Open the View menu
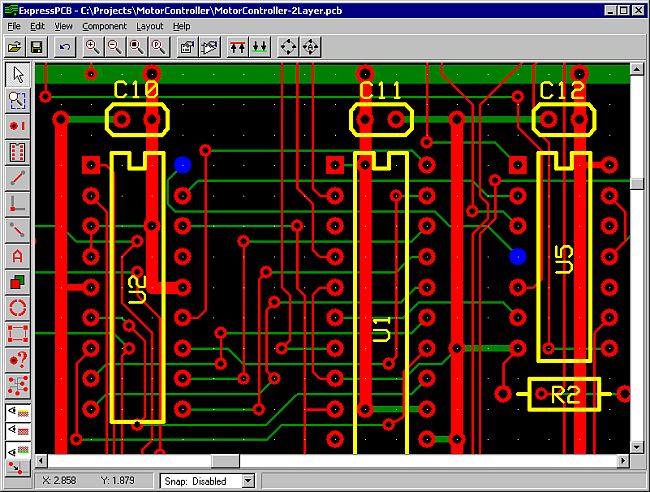The image size is (650, 492). [63, 26]
